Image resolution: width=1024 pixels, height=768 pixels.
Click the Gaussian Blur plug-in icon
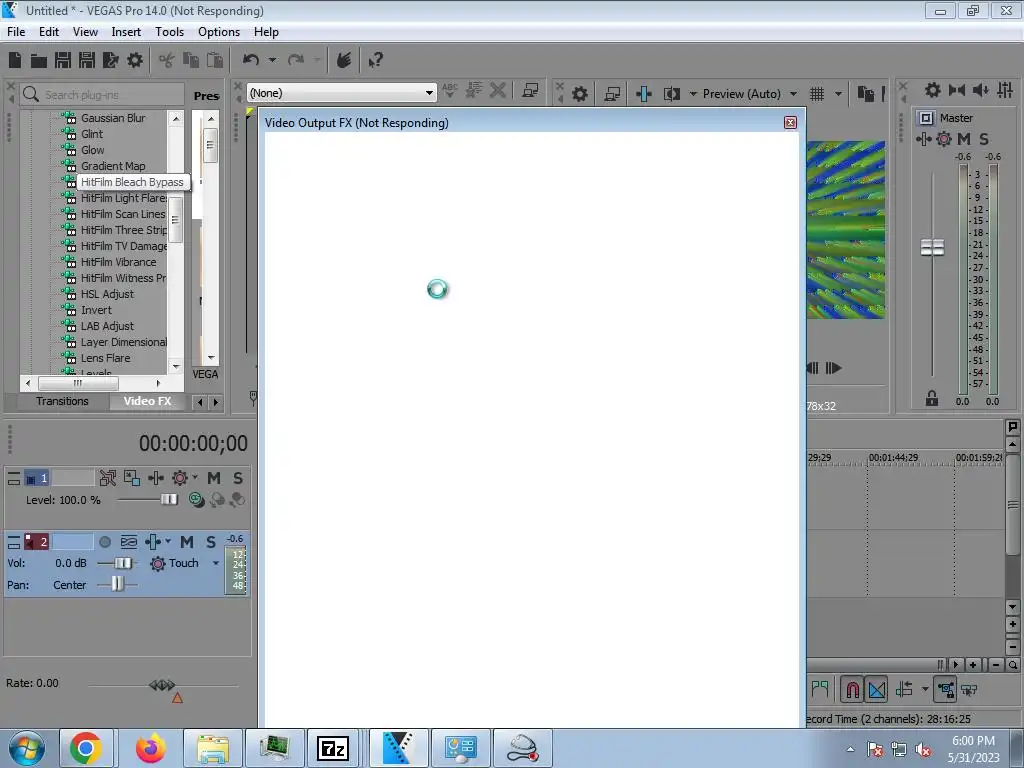[69, 118]
